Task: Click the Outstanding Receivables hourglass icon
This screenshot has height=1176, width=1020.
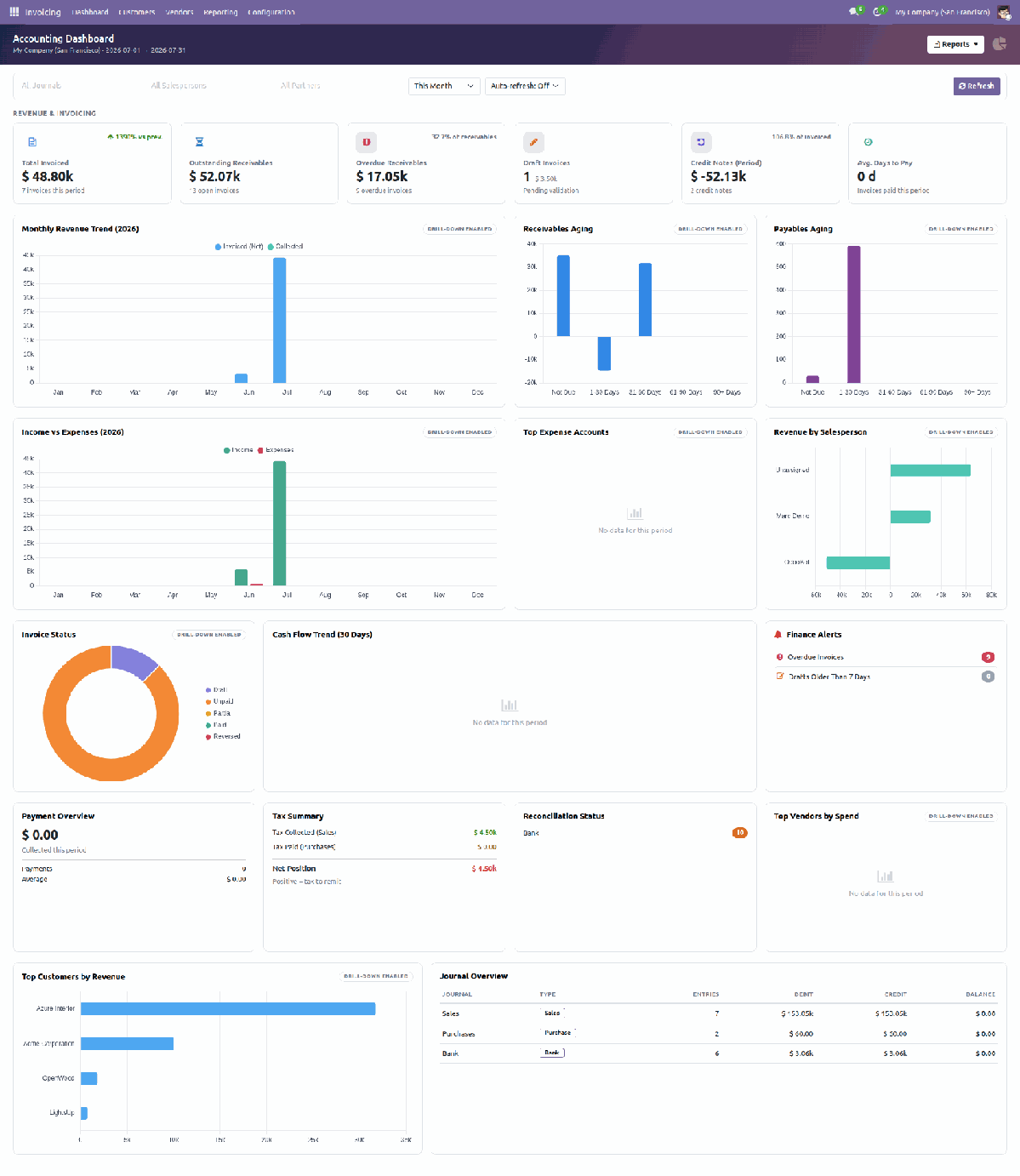Action: pyautogui.click(x=200, y=142)
